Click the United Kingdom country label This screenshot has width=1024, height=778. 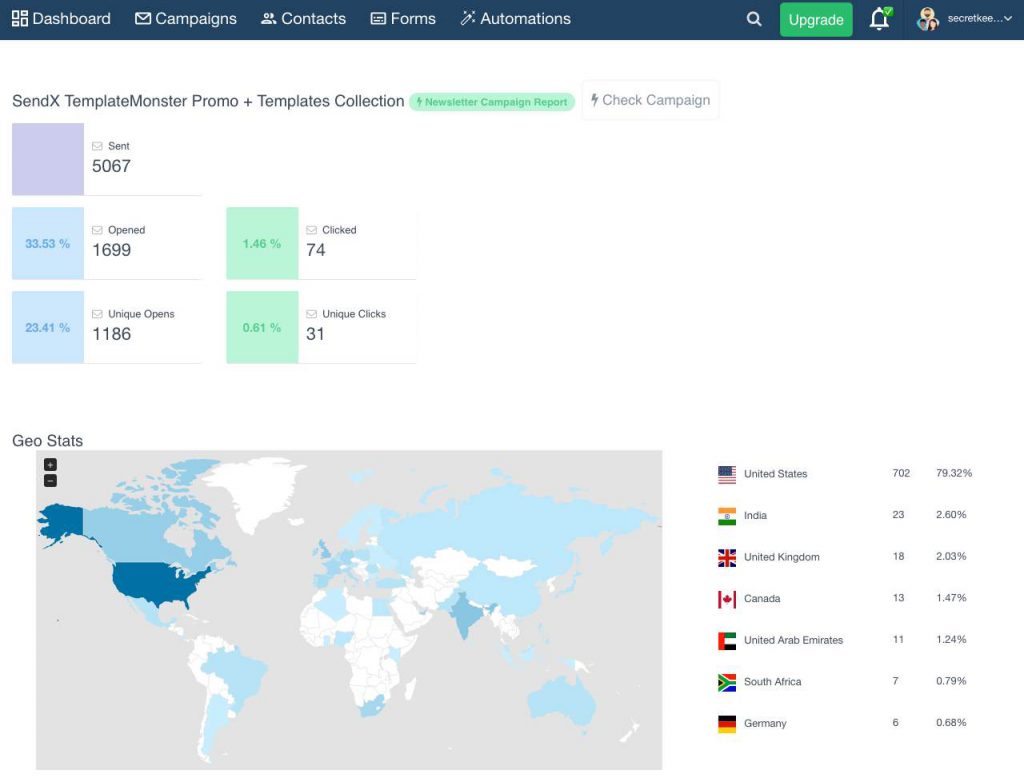[781, 557]
